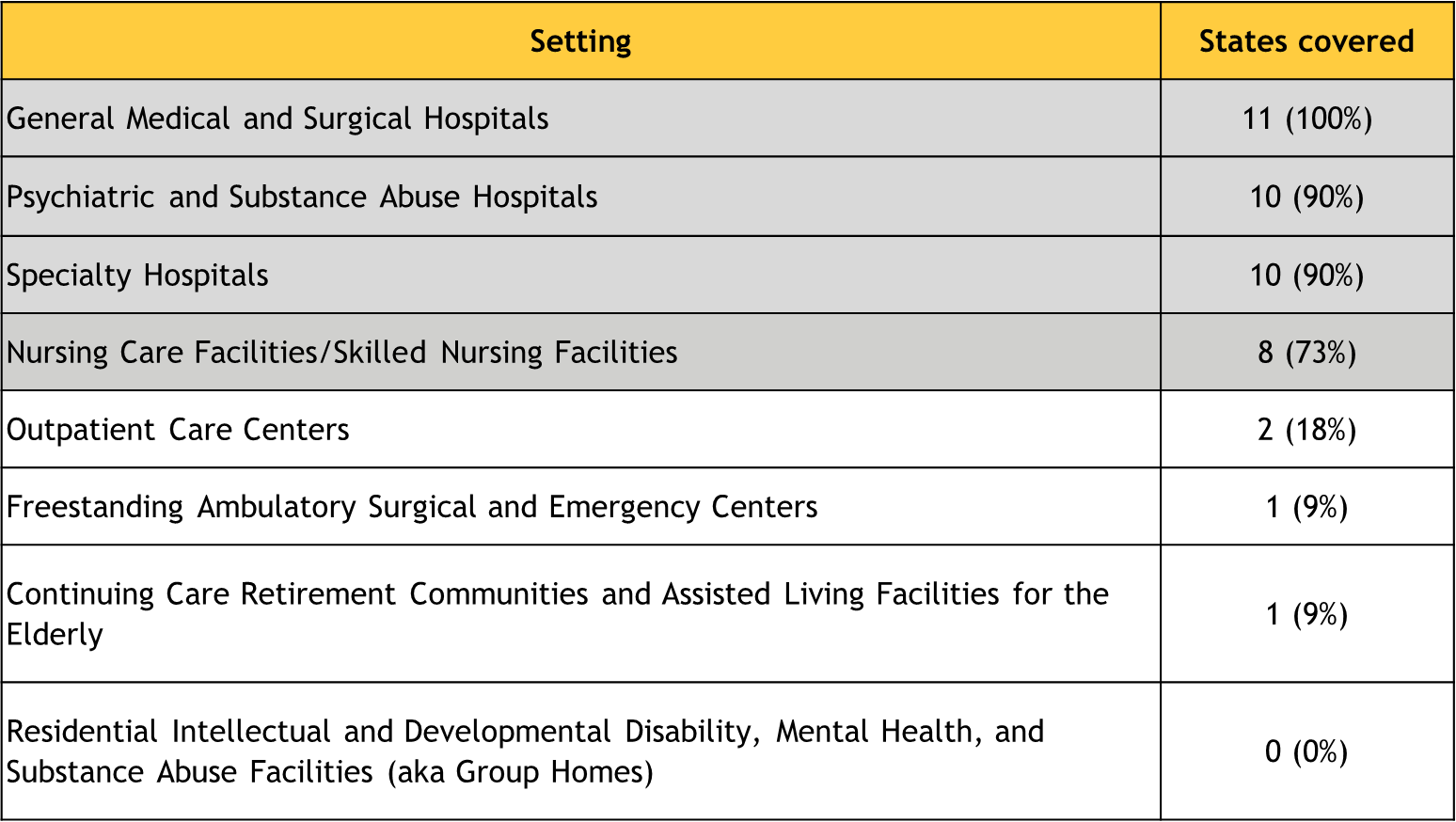The width and height of the screenshot is (1456, 822).
Task: Select Continuing Care Retirement Communities cell
Action: [580, 613]
